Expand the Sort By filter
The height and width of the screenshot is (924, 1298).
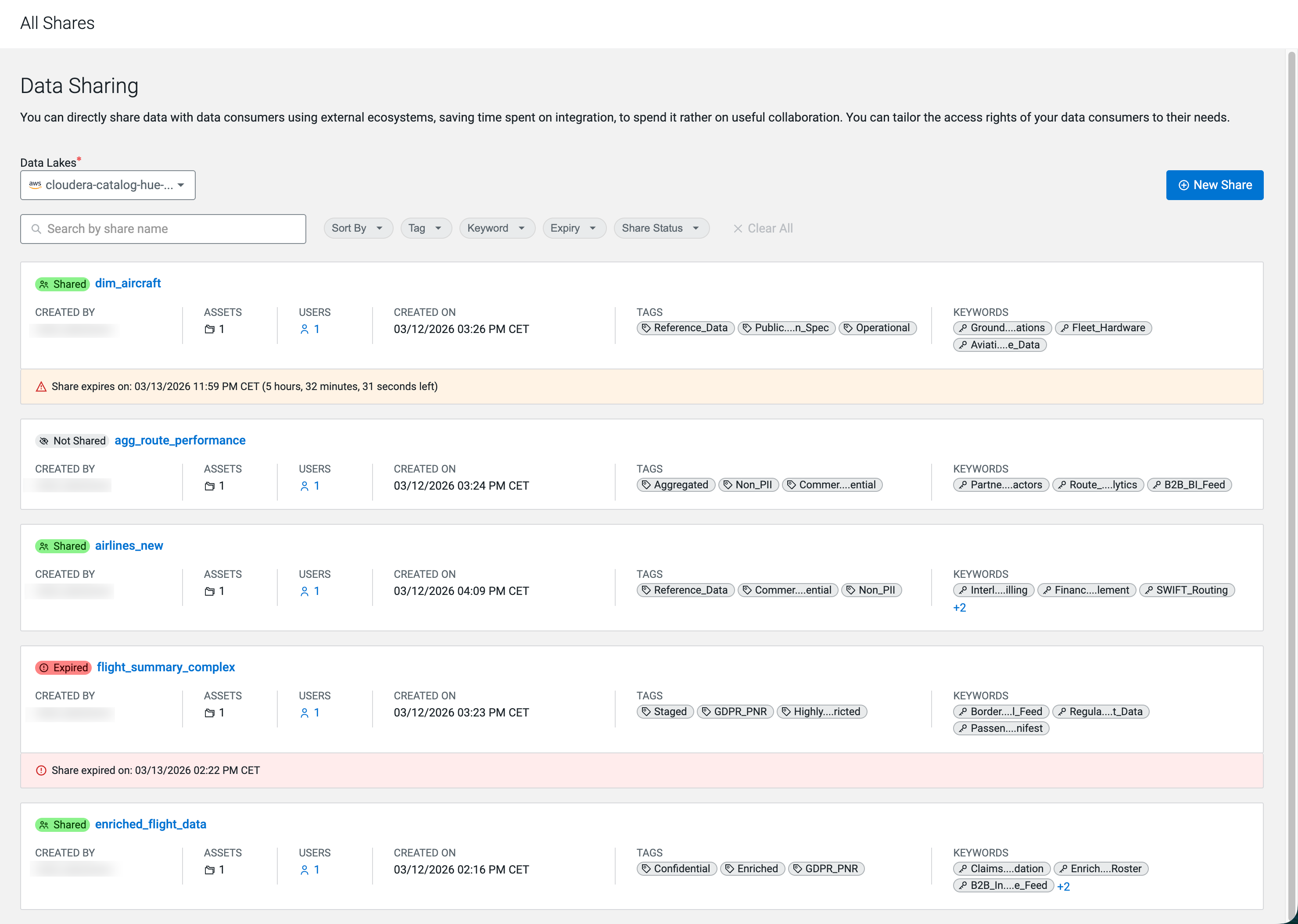357,228
